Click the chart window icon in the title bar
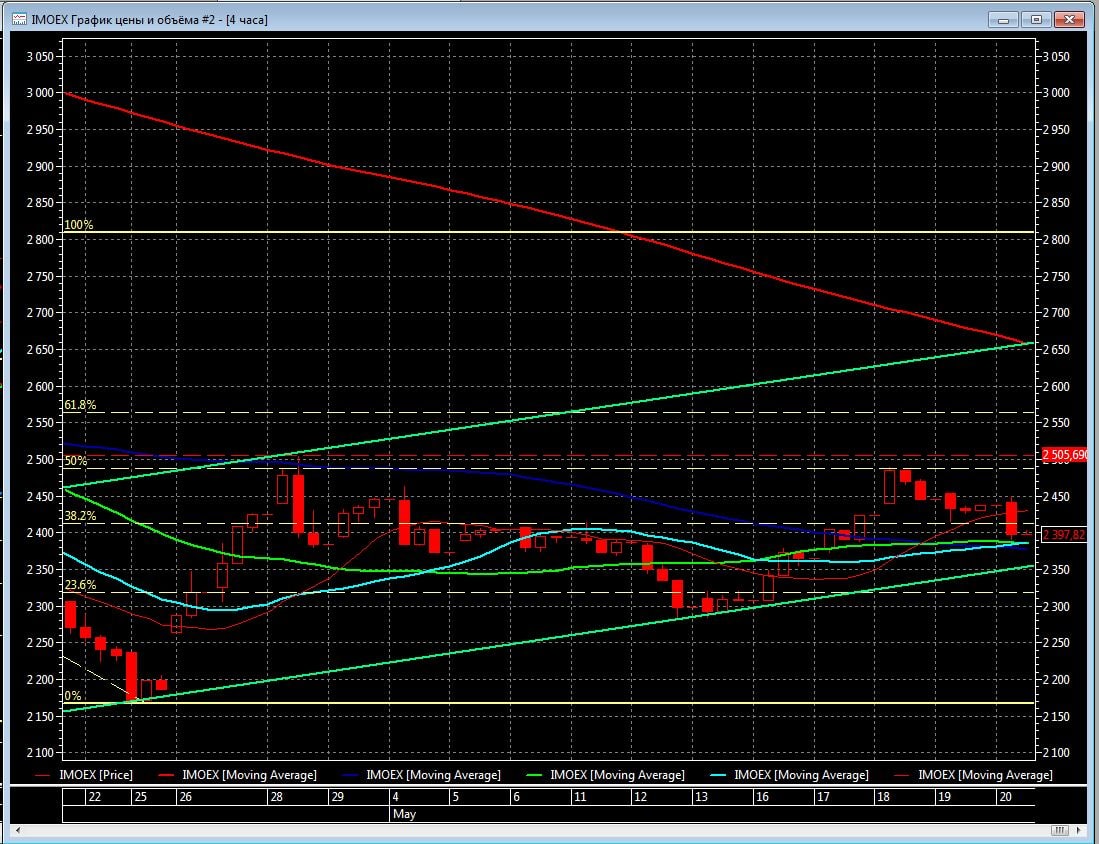1099x844 pixels. pos(20,20)
